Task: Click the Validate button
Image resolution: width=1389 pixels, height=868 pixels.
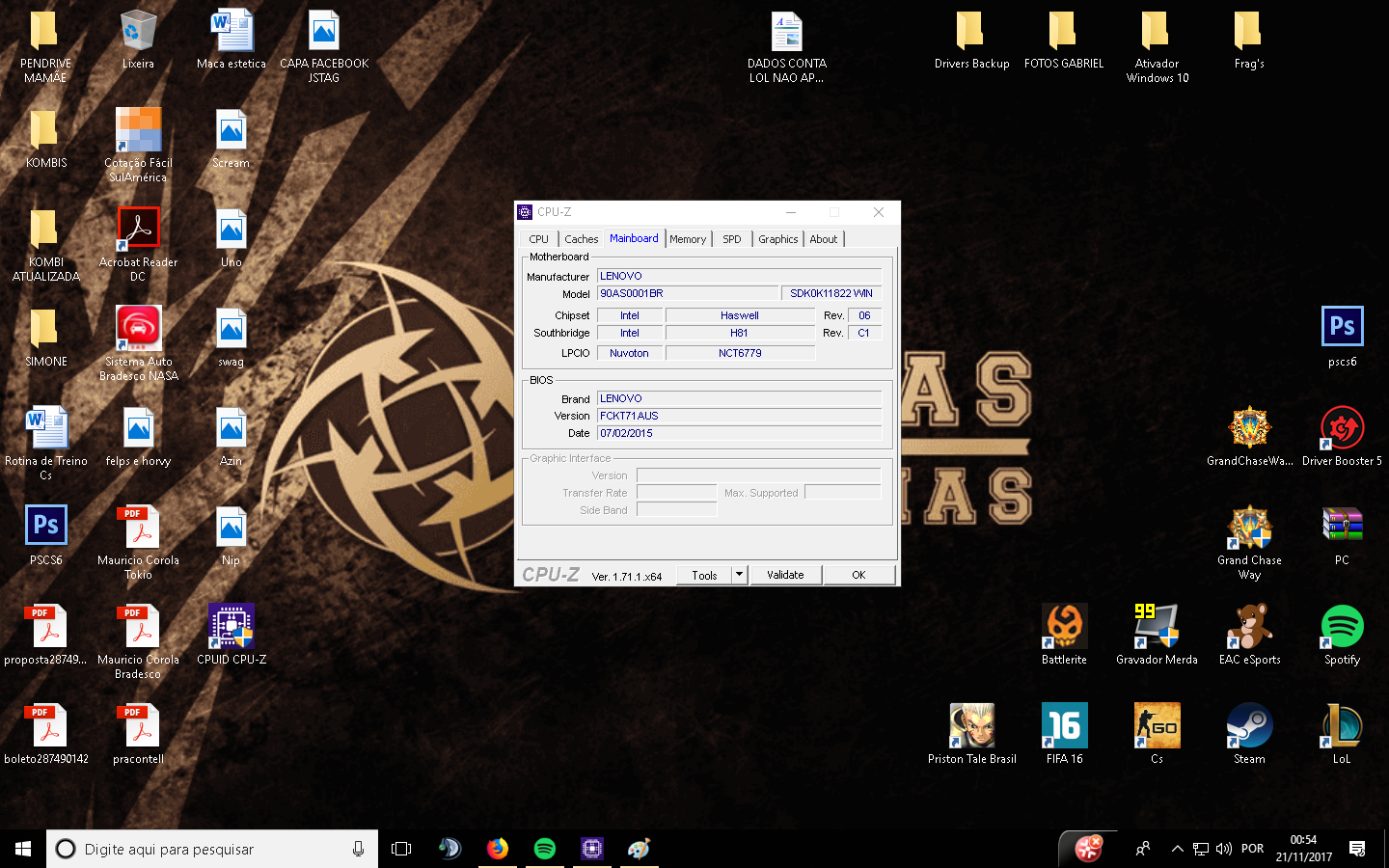Action: point(785,575)
